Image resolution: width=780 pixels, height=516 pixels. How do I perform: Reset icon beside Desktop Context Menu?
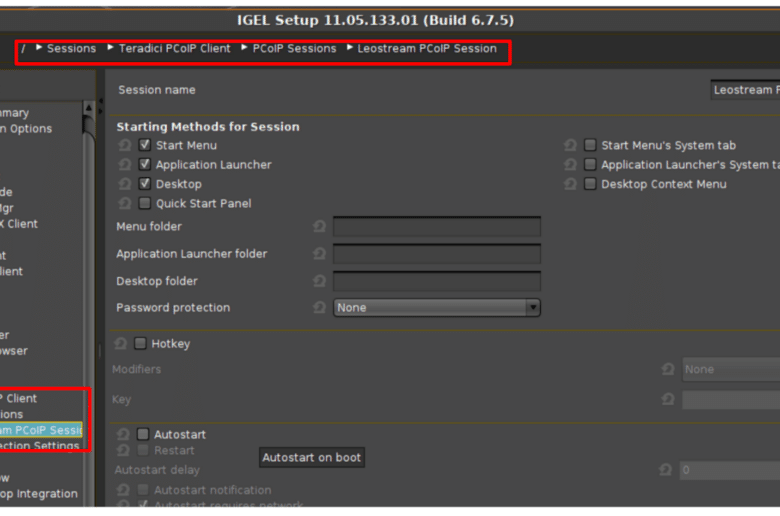click(x=570, y=184)
